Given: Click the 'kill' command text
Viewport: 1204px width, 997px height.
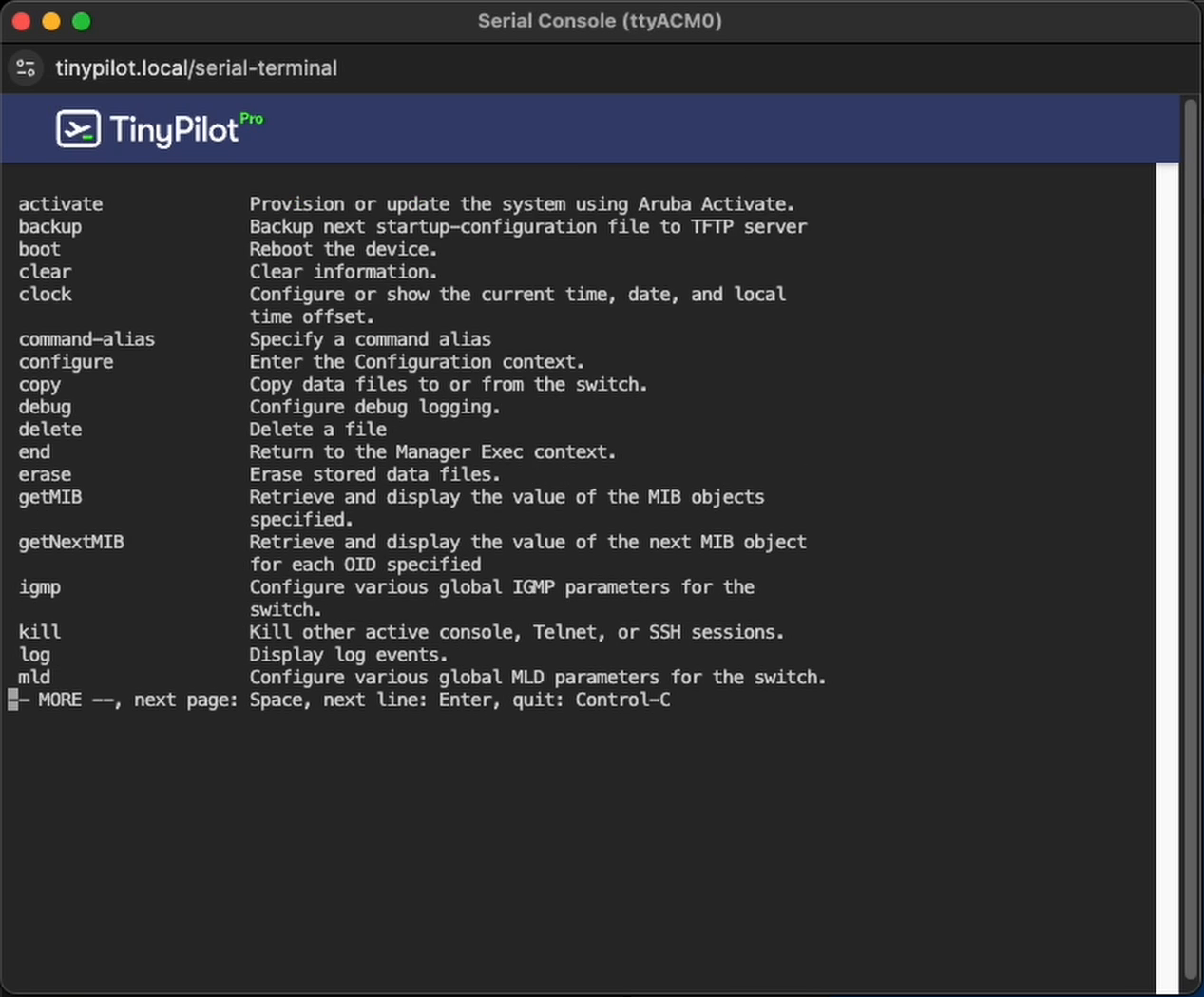Looking at the screenshot, I should pos(39,632).
